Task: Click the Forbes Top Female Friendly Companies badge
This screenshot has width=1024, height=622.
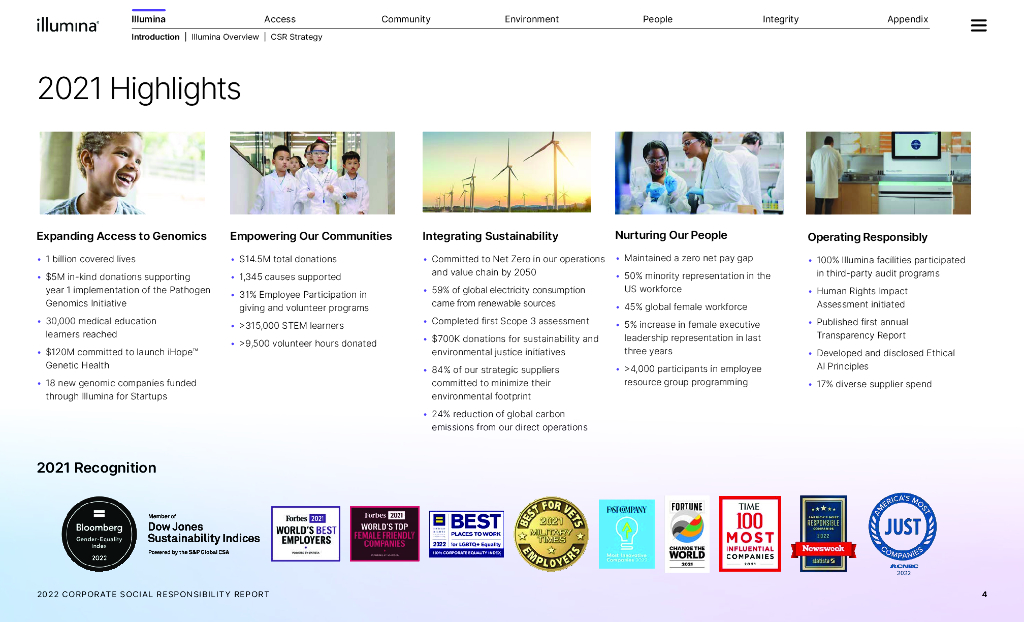Action: point(385,534)
